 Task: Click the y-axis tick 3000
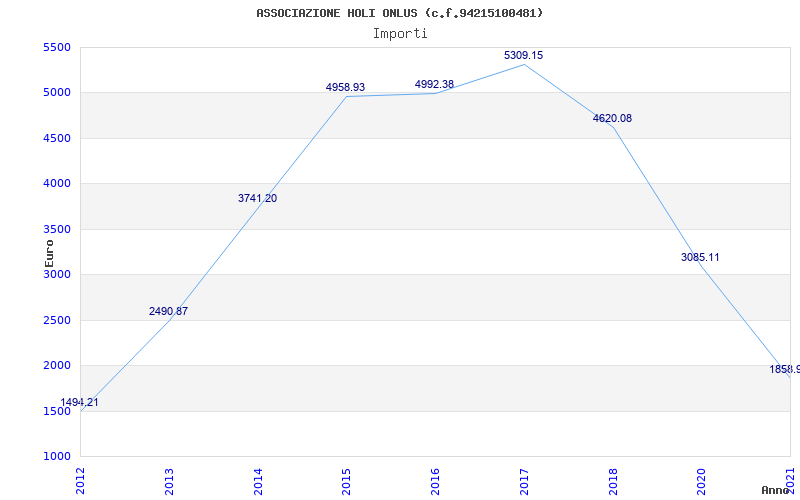coord(57,274)
